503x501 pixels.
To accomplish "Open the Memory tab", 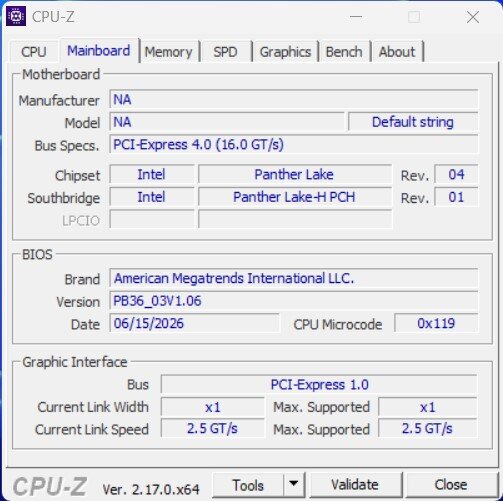I will pyautogui.click(x=169, y=52).
